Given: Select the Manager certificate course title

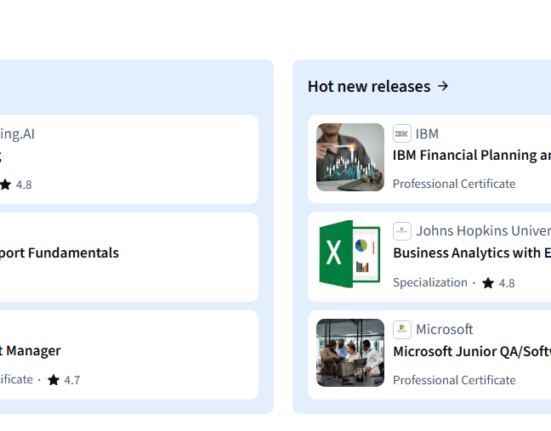Looking at the screenshot, I should tap(30, 351).
